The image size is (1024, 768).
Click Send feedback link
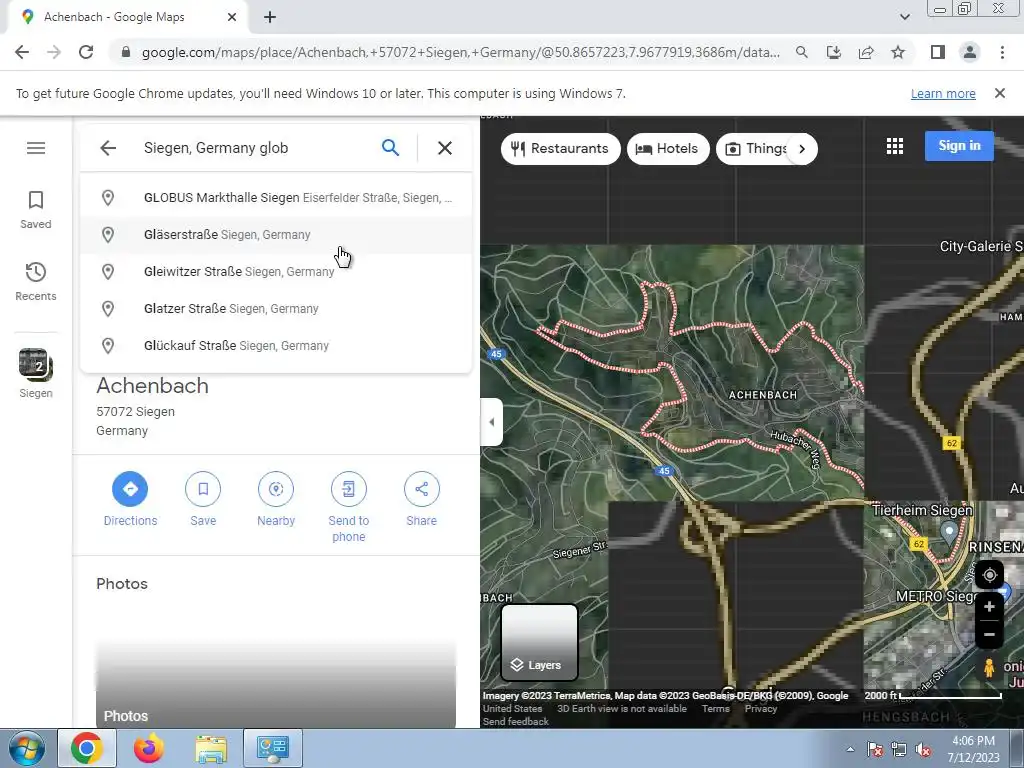516,722
